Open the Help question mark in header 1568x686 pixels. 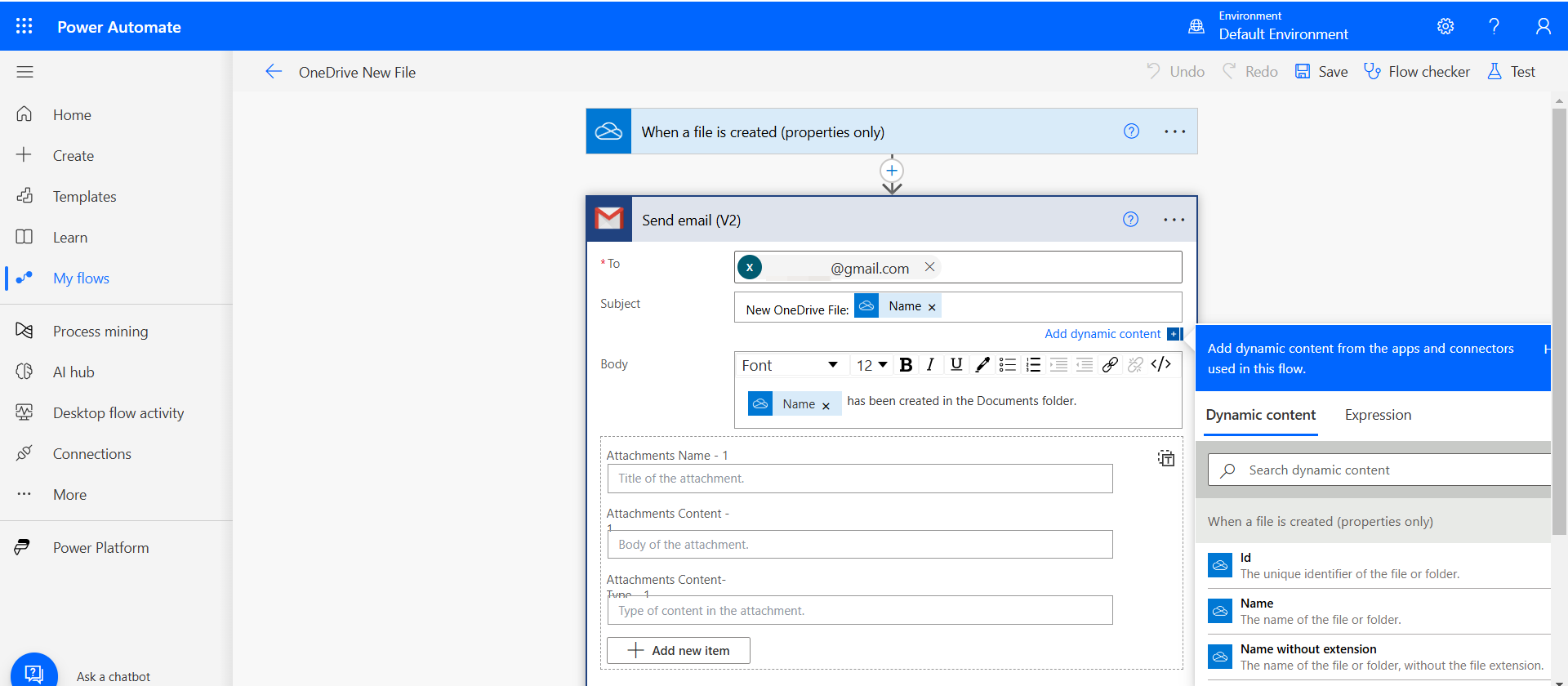click(1494, 26)
